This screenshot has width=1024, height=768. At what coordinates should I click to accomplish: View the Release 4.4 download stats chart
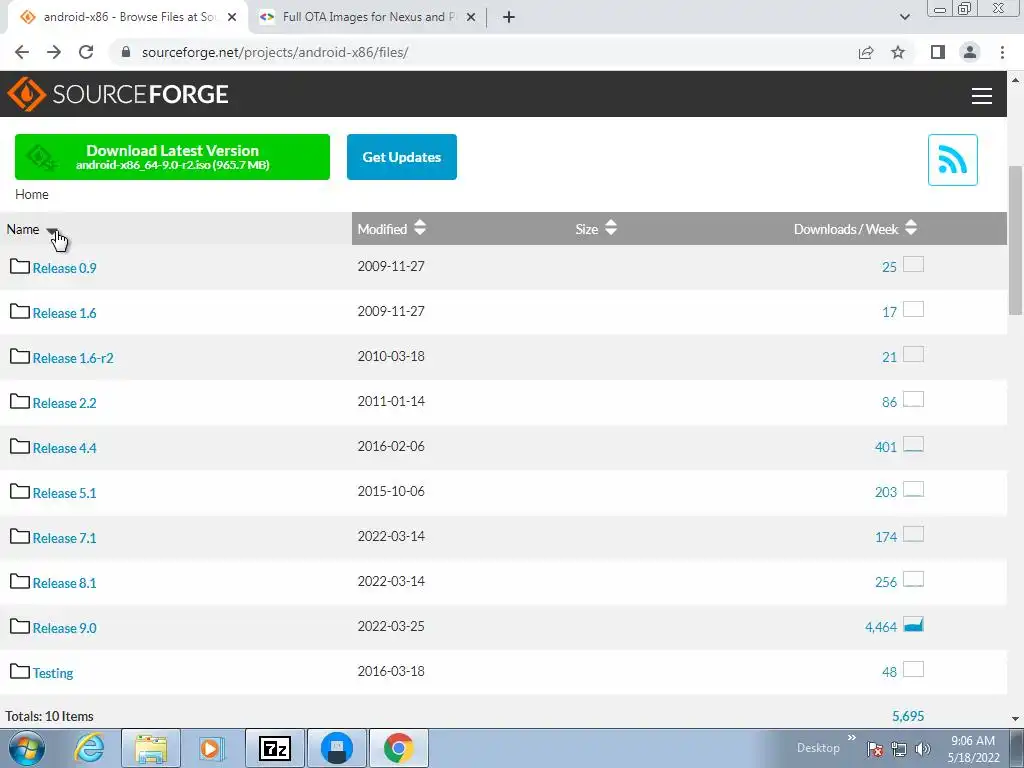pos(914,445)
